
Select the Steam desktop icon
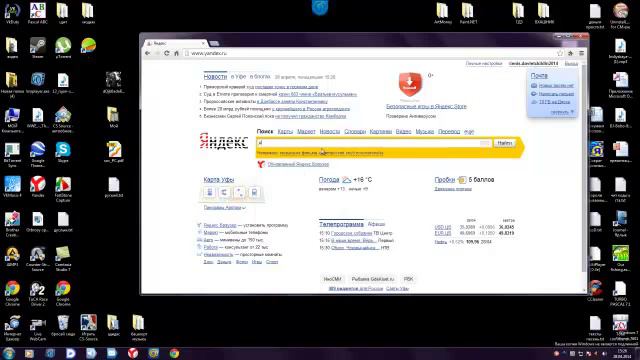38,48
